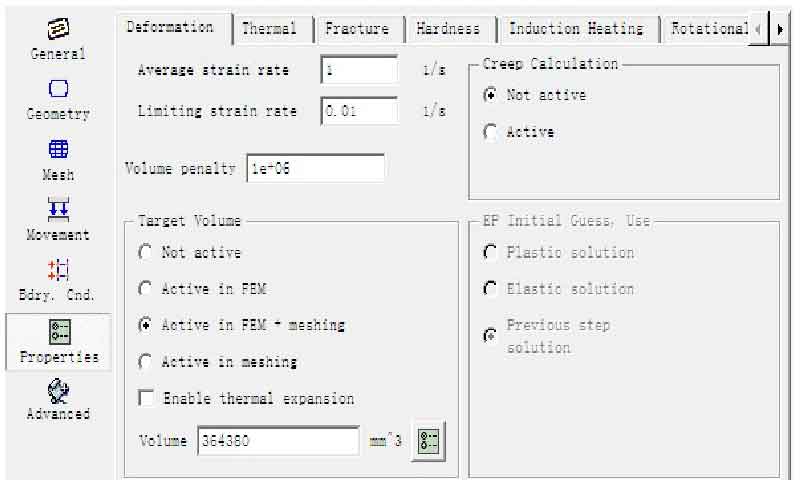The height and width of the screenshot is (489, 804).
Task: Switch to the Fracture tab
Action: (359, 29)
